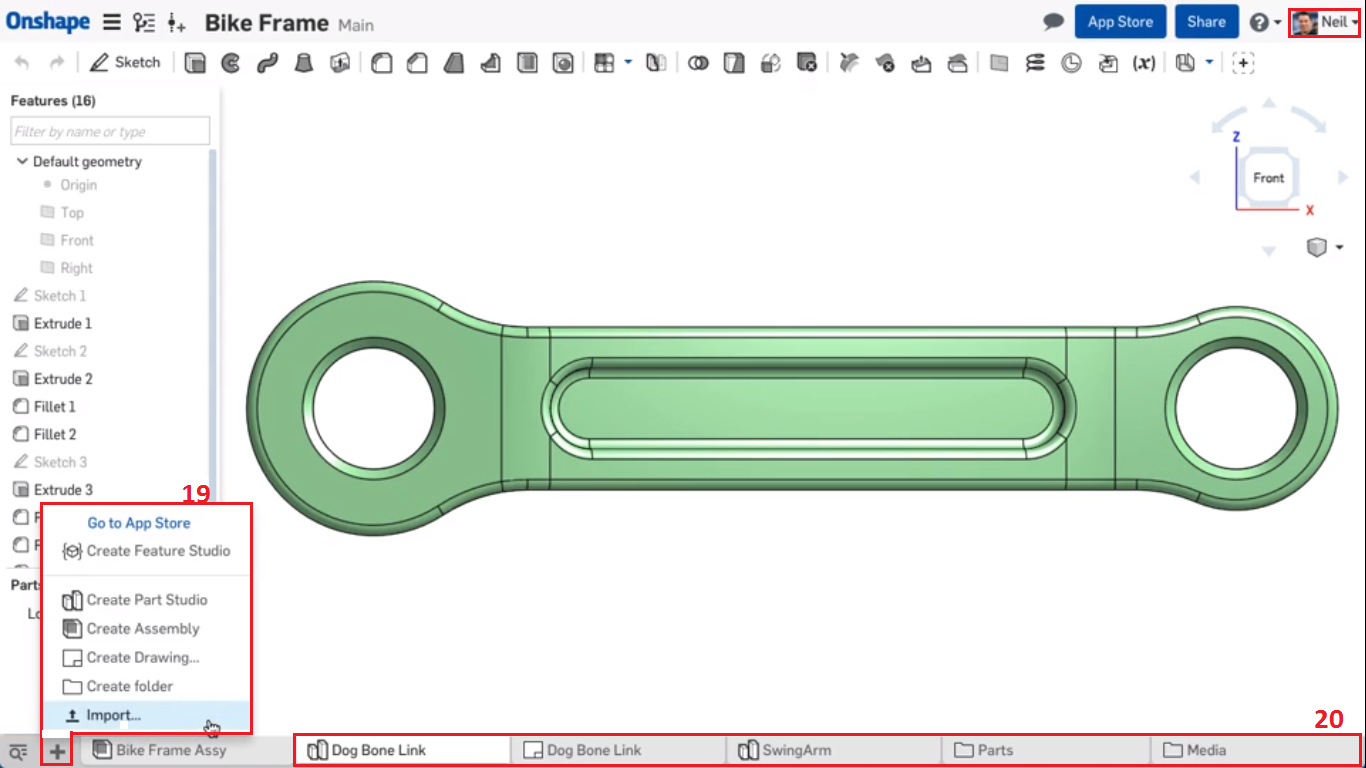Click the Filter by name or type field

point(110,131)
